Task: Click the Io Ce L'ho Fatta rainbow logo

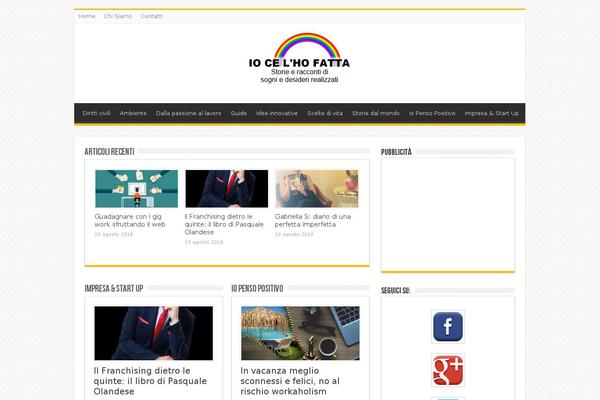Action: click(x=299, y=58)
